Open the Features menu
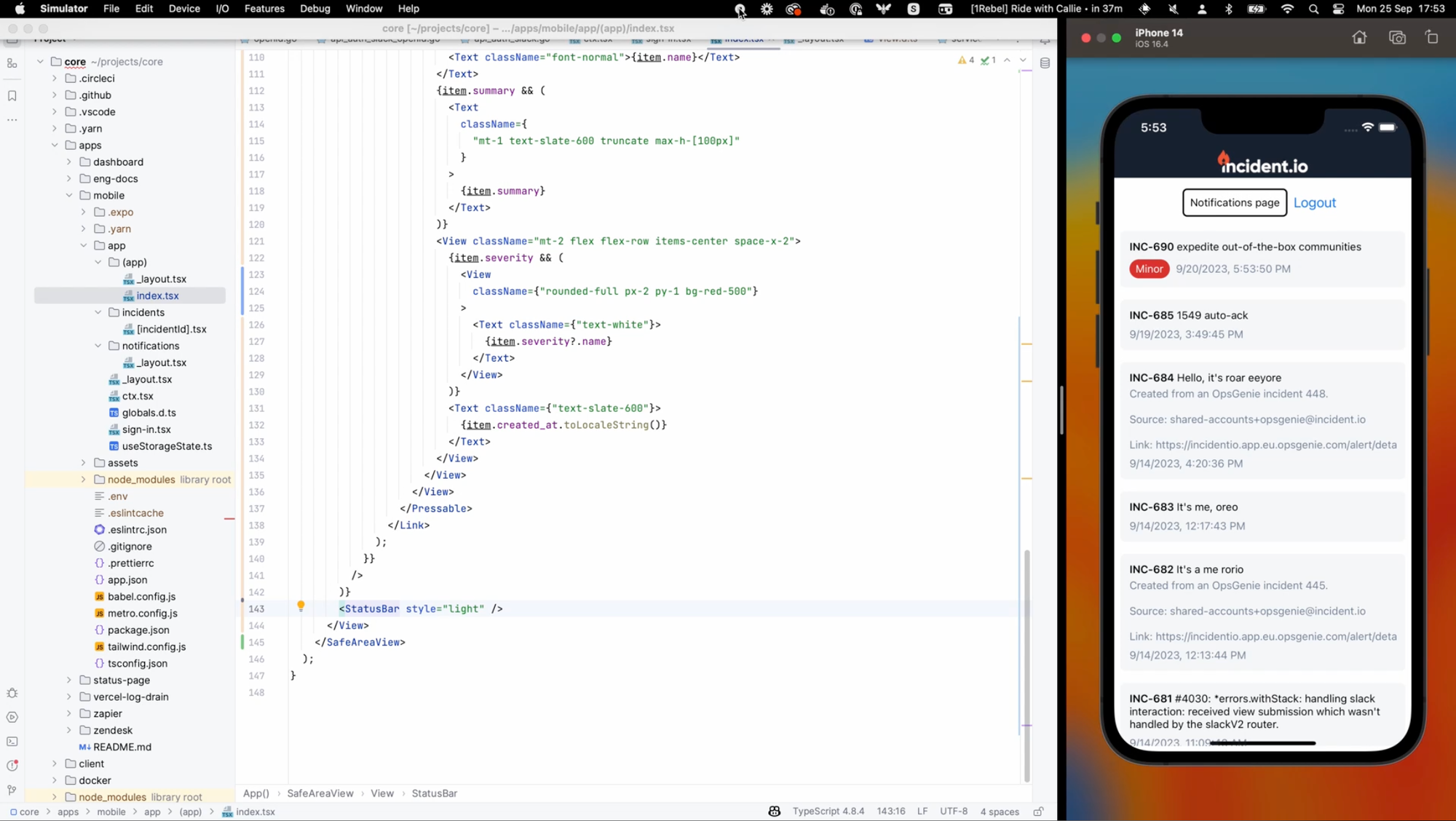 coord(264,9)
